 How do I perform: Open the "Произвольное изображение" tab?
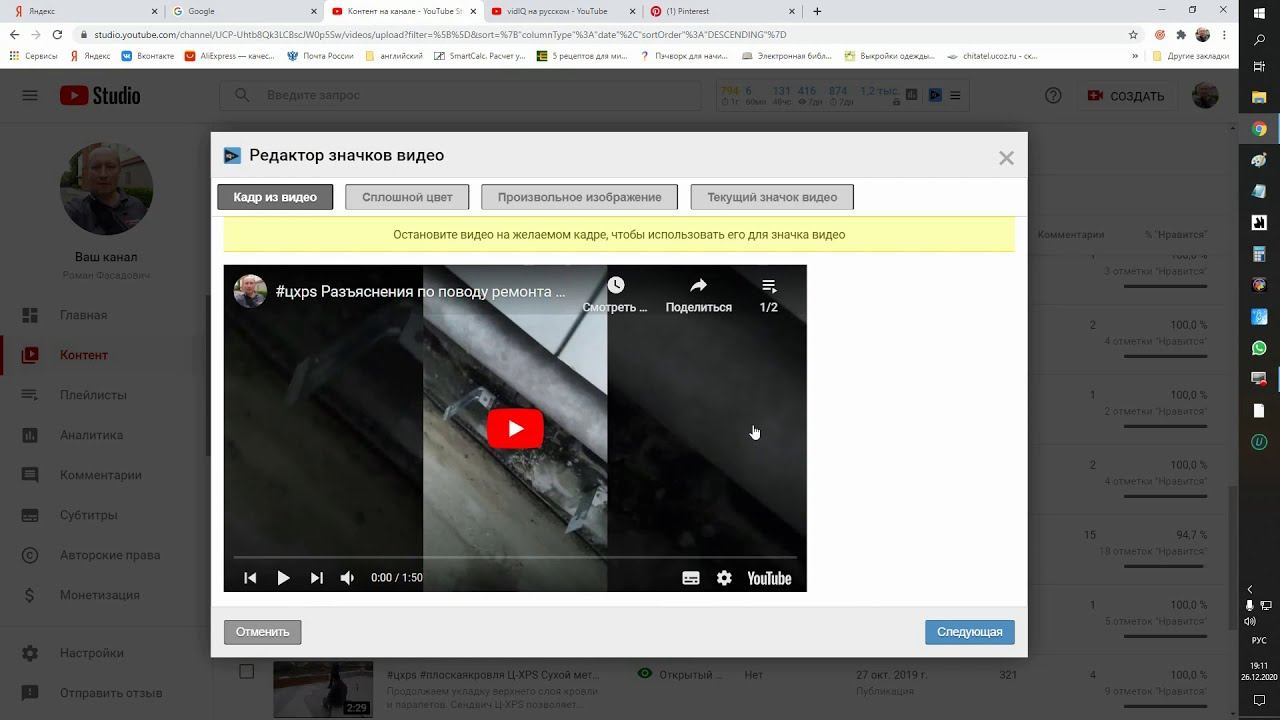pos(579,197)
